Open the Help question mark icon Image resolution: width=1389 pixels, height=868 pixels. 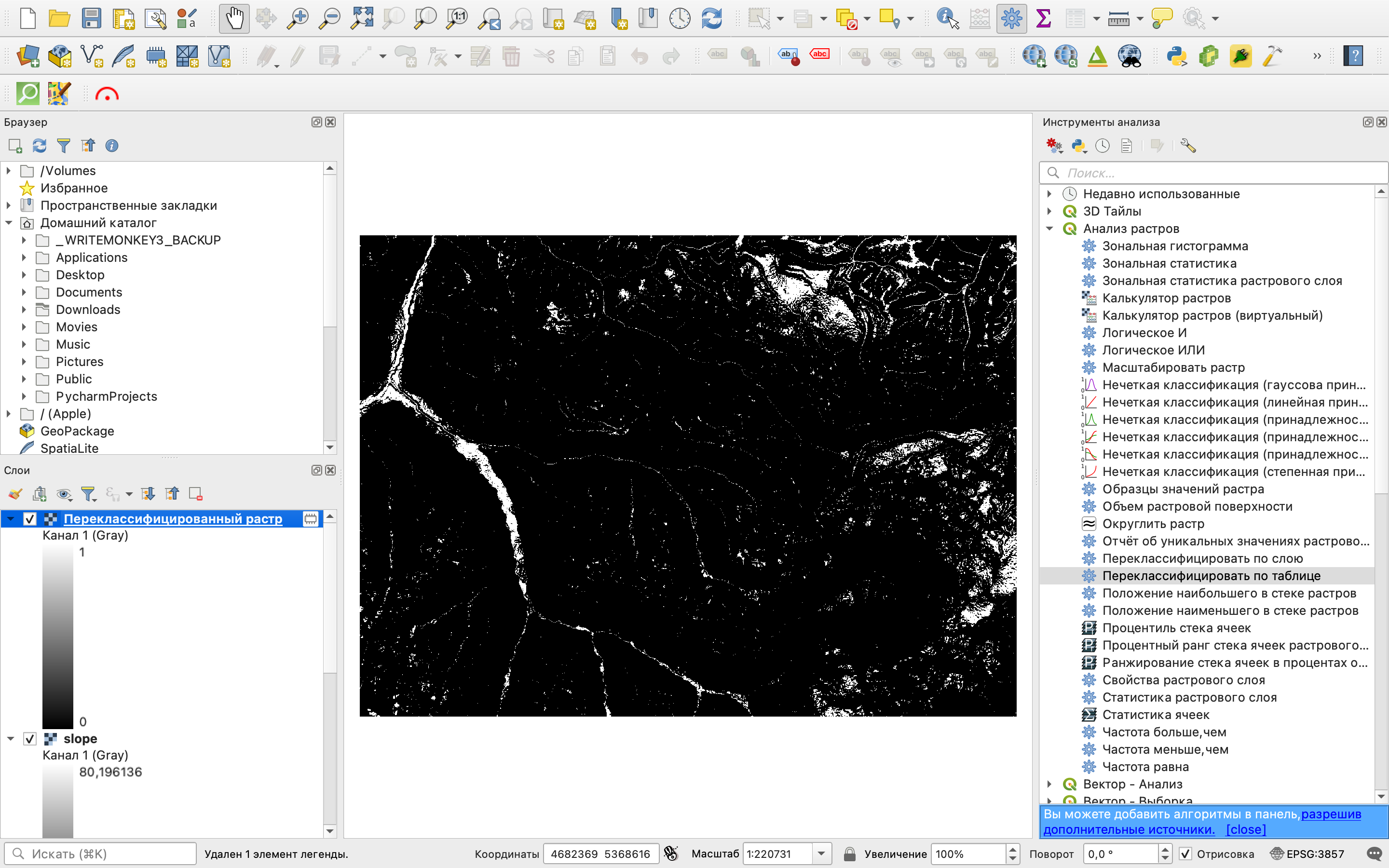1353,56
